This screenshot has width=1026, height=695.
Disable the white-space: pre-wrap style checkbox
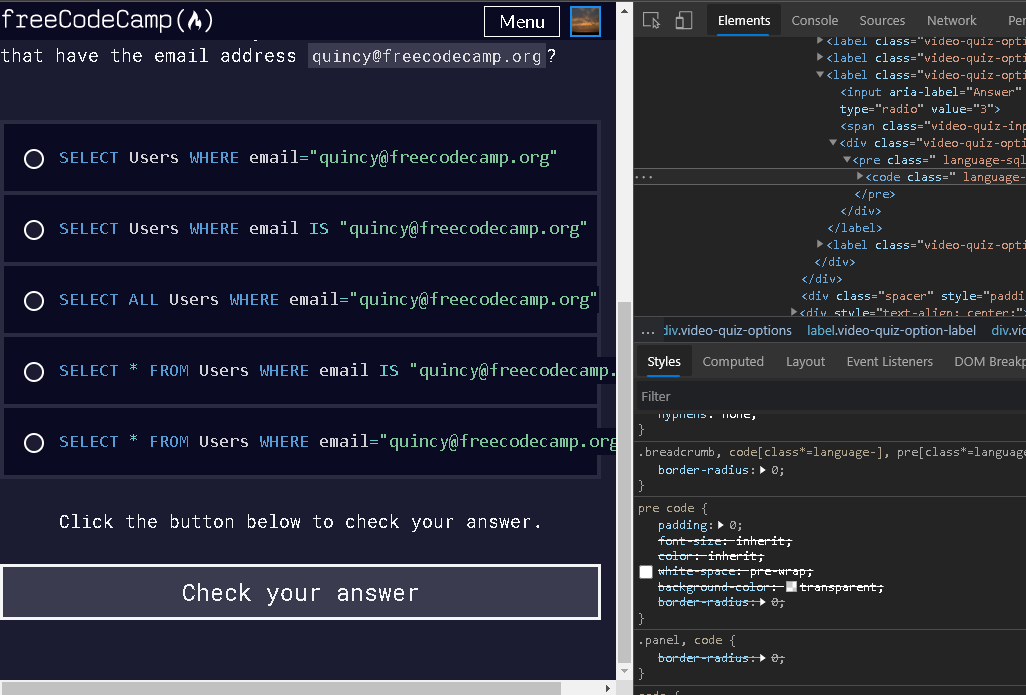click(646, 571)
